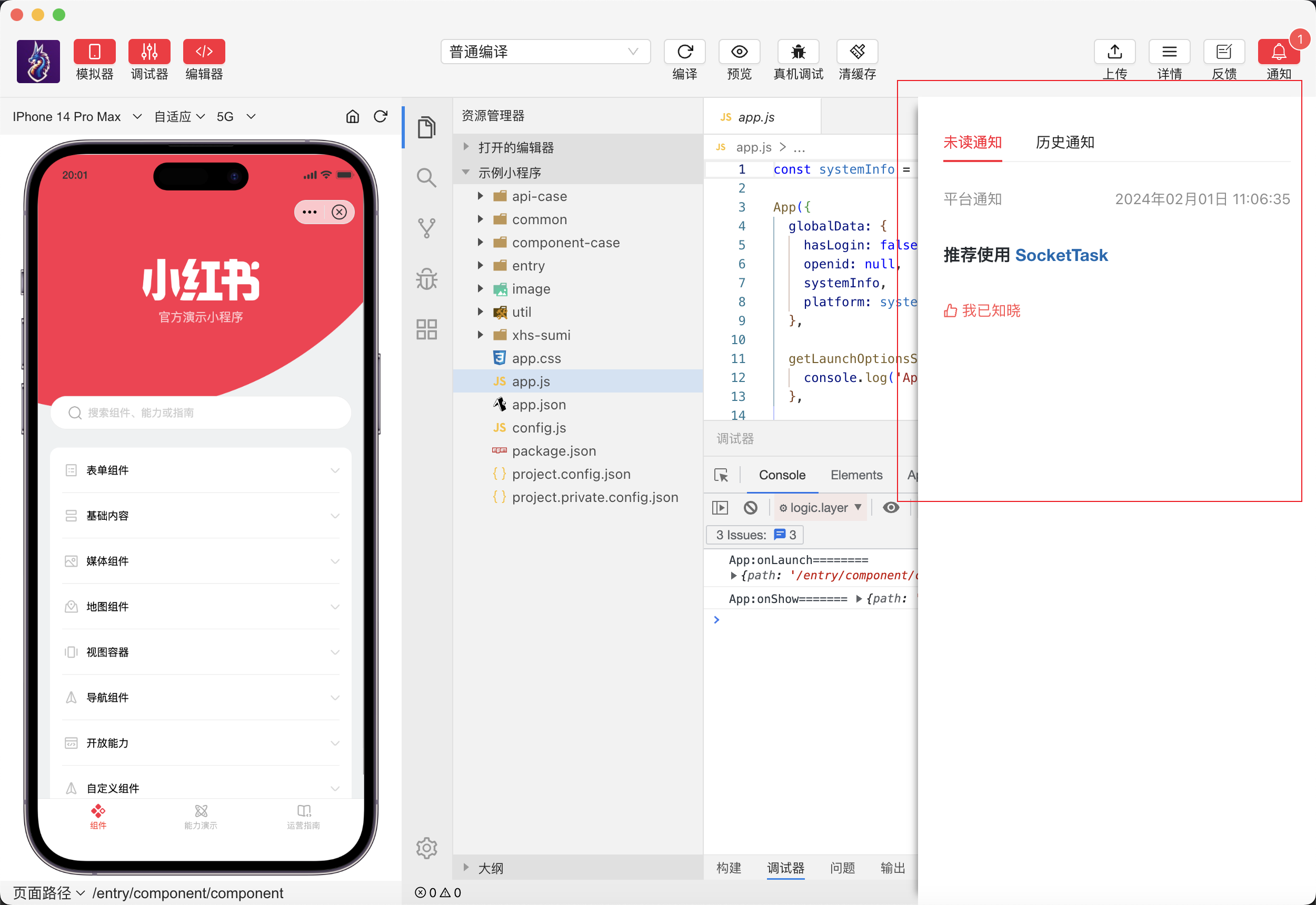Screen dimensions: 1316x905
Task: Open the 页面路径 dropdown in status bar
Action: [x=48, y=892]
